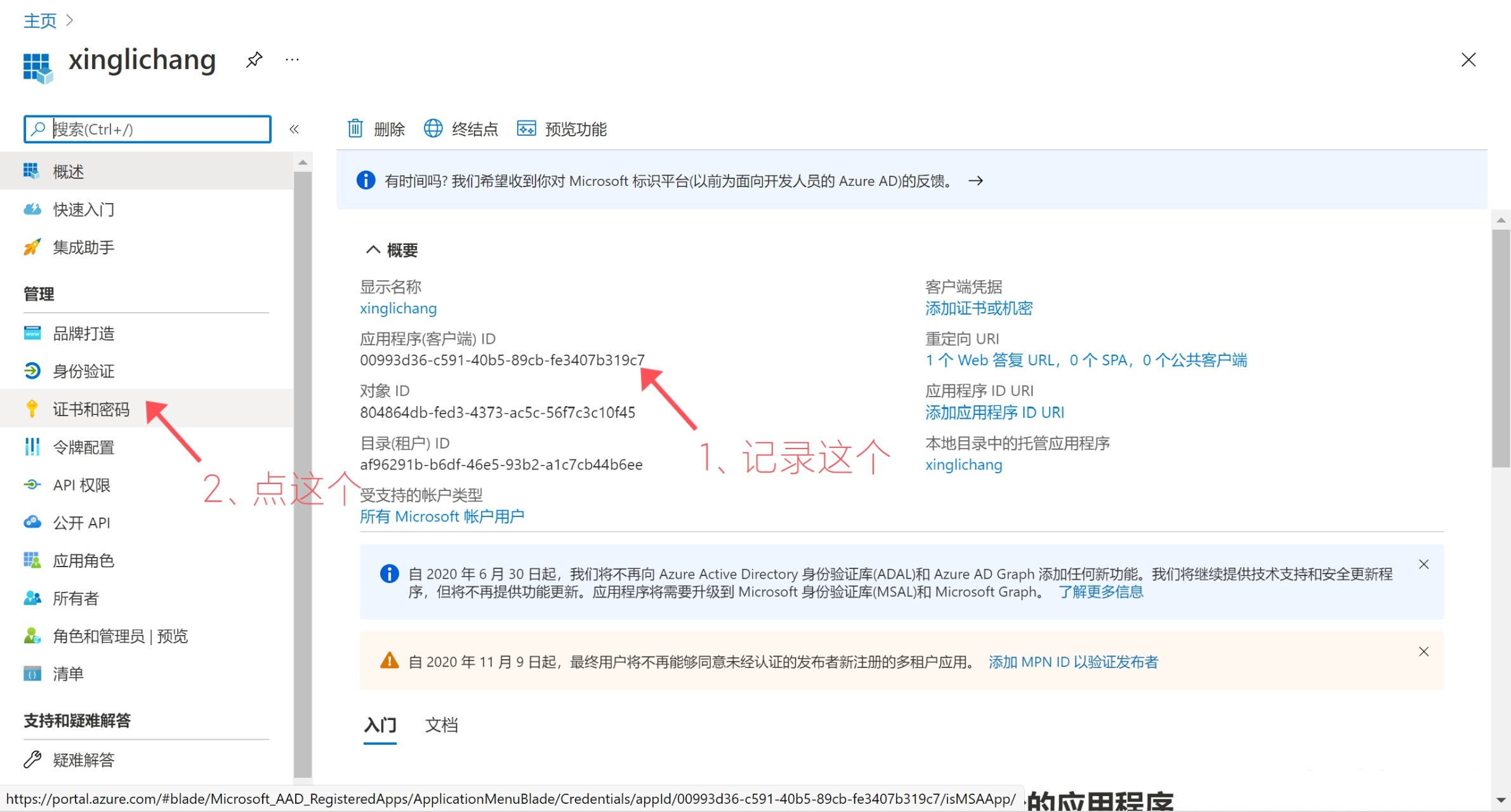Click the 应用角色 icon
The width and height of the screenshot is (1511, 812).
[32, 560]
